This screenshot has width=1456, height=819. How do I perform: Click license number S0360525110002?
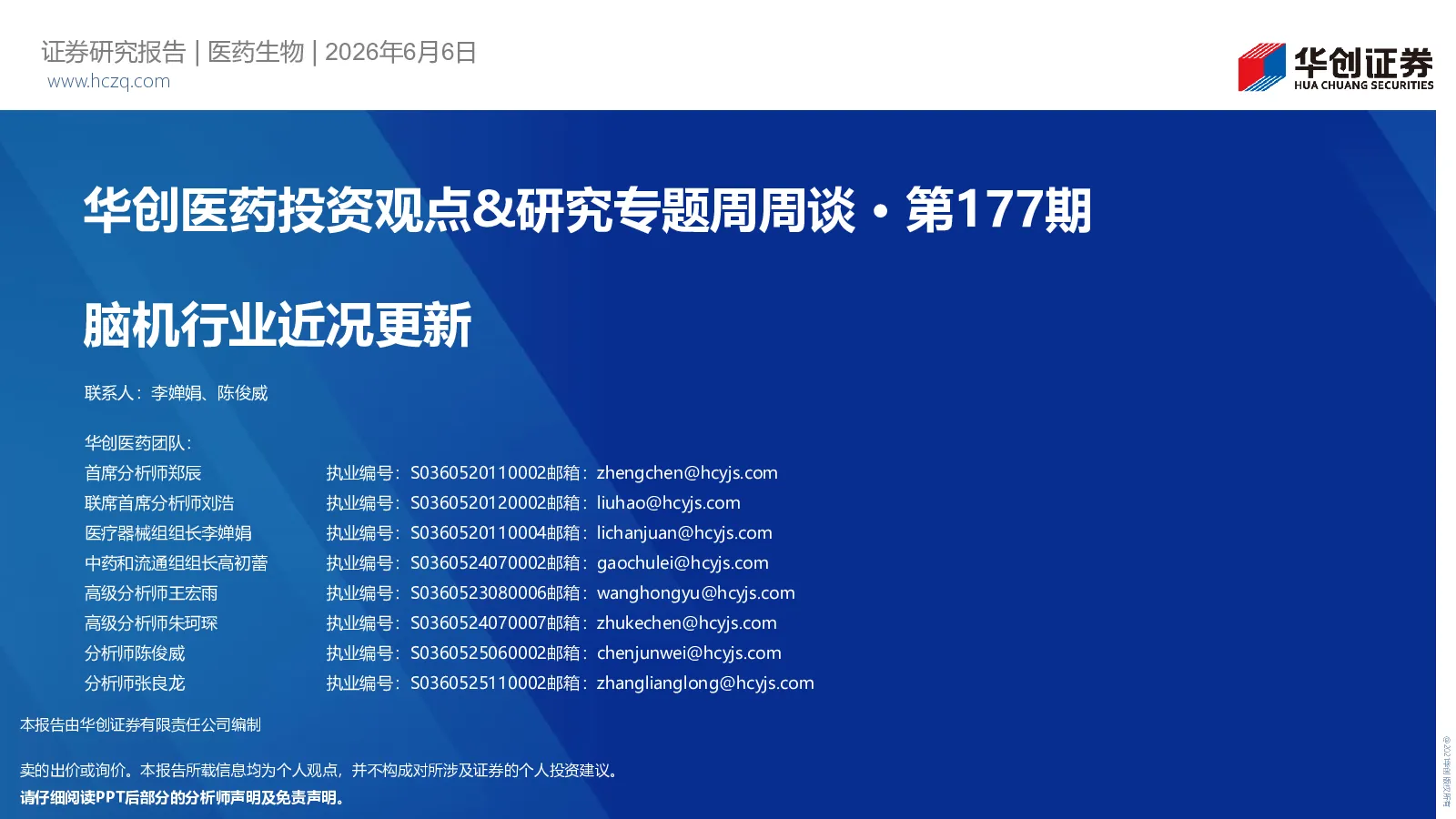point(478,683)
